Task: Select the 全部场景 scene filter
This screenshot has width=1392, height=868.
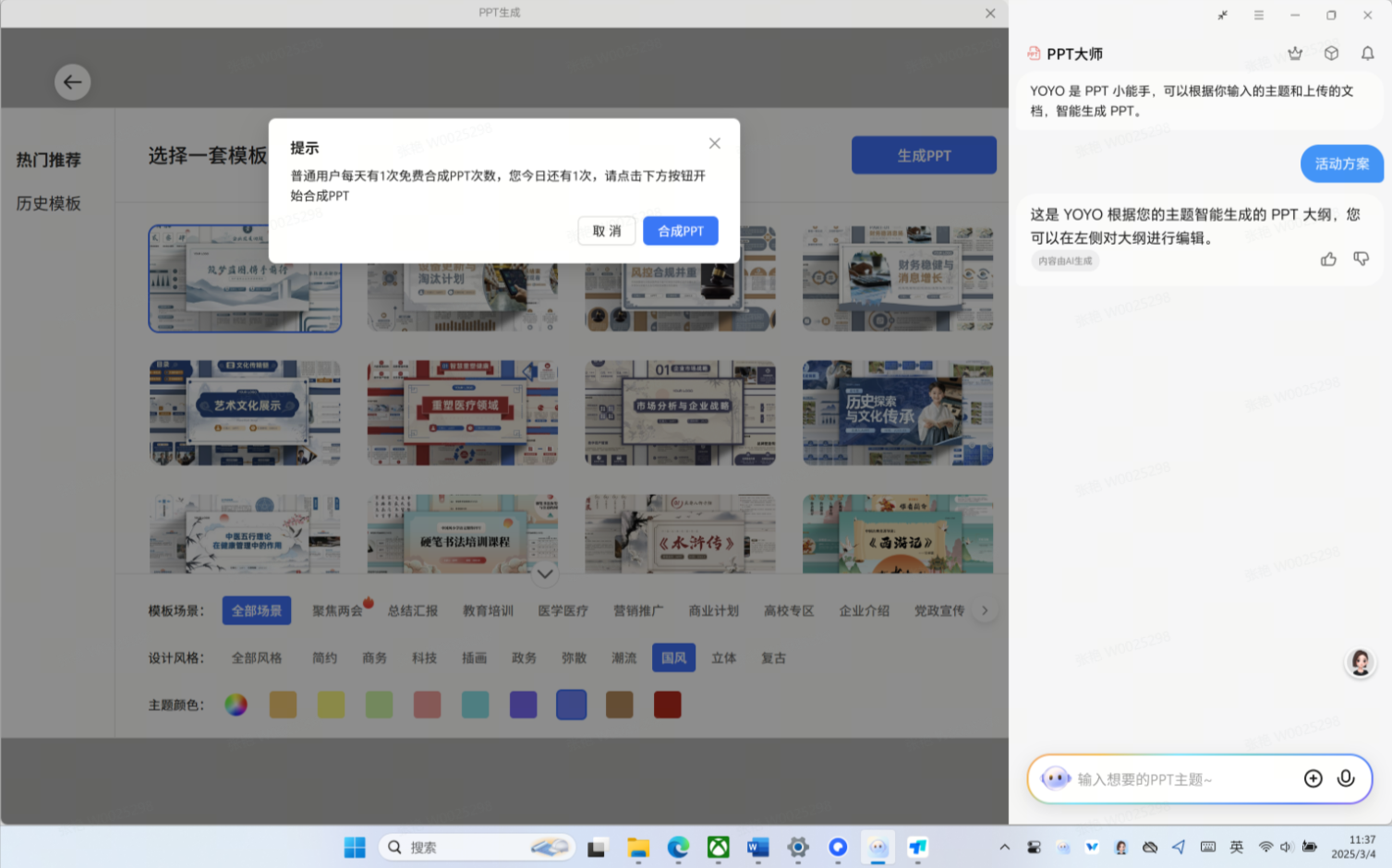Action: click(257, 610)
